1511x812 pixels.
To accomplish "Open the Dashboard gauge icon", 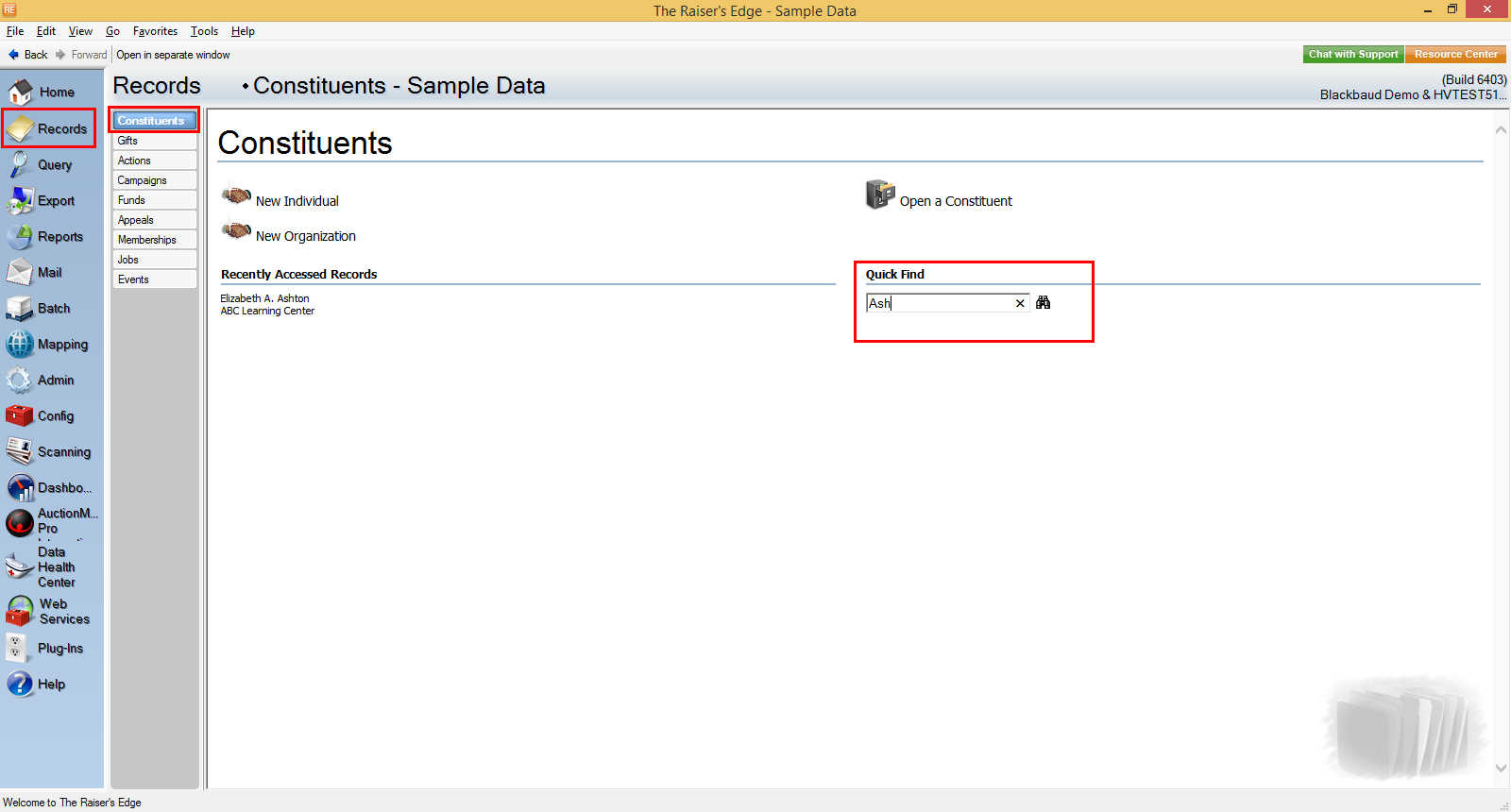I will point(20,488).
